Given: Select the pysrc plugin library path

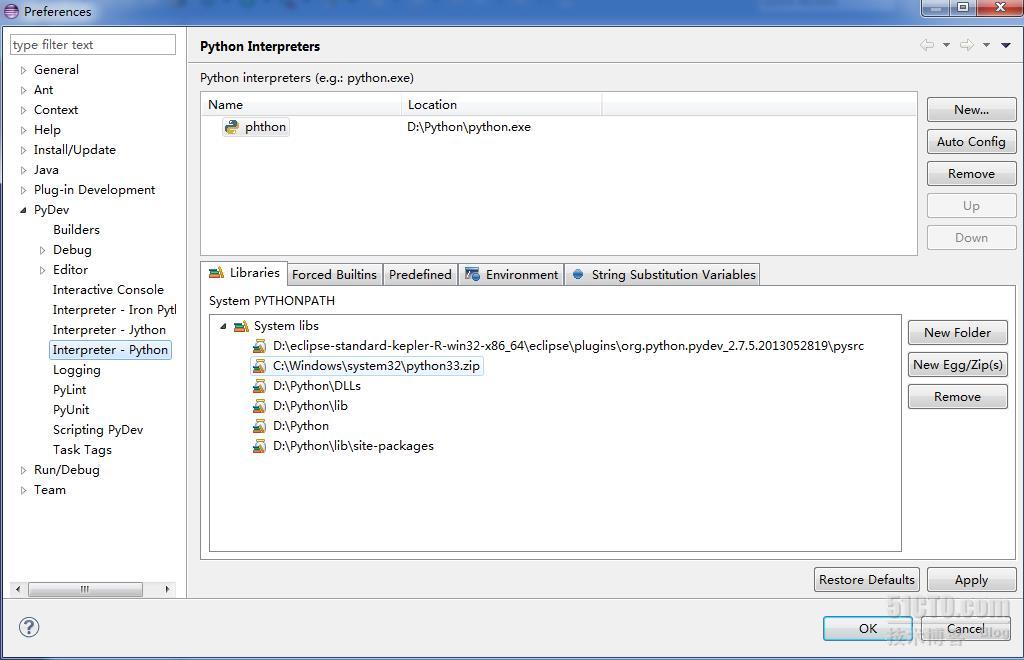Looking at the screenshot, I should pyautogui.click(x=568, y=346).
